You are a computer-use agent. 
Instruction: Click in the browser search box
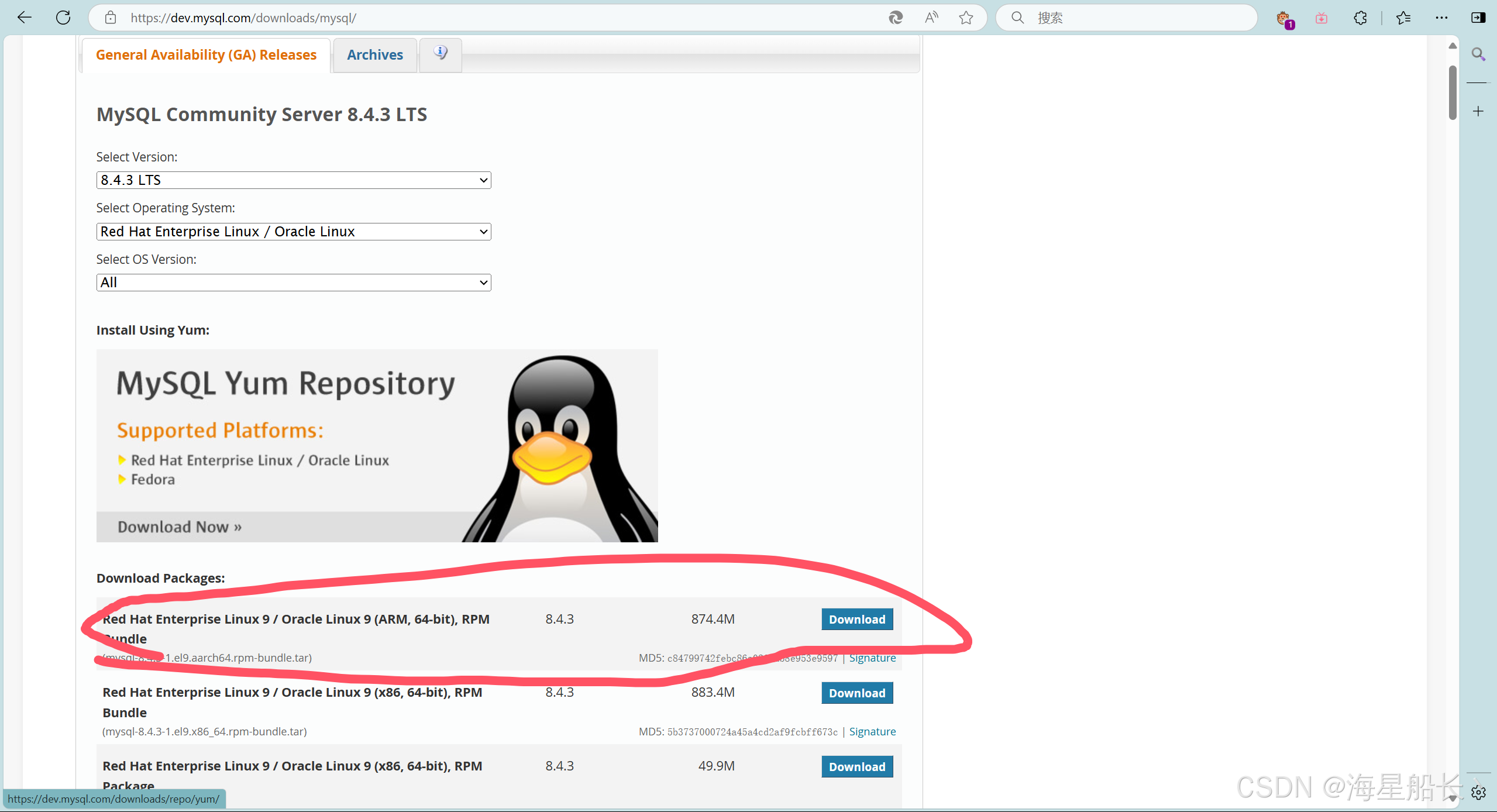coord(1135,18)
